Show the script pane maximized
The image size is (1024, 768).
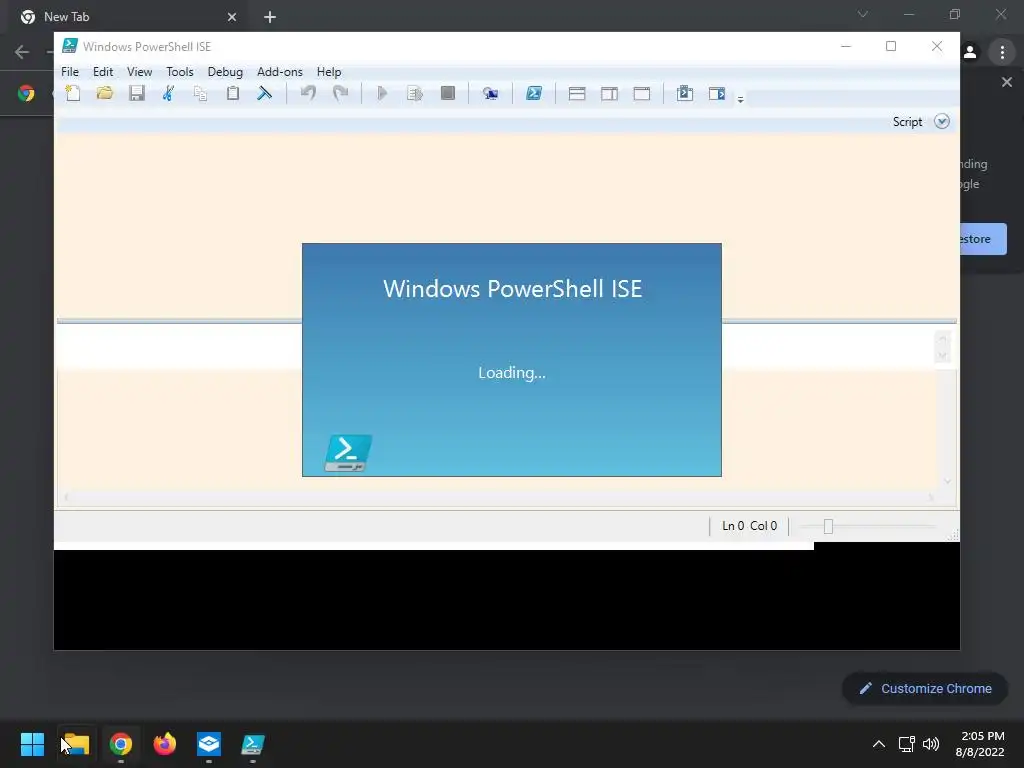pos(642,93)
